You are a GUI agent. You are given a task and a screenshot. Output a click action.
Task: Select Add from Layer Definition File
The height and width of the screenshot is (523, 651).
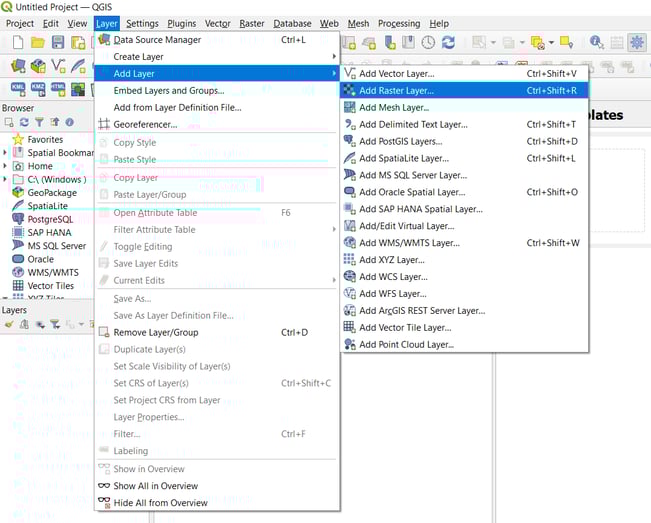217,108
